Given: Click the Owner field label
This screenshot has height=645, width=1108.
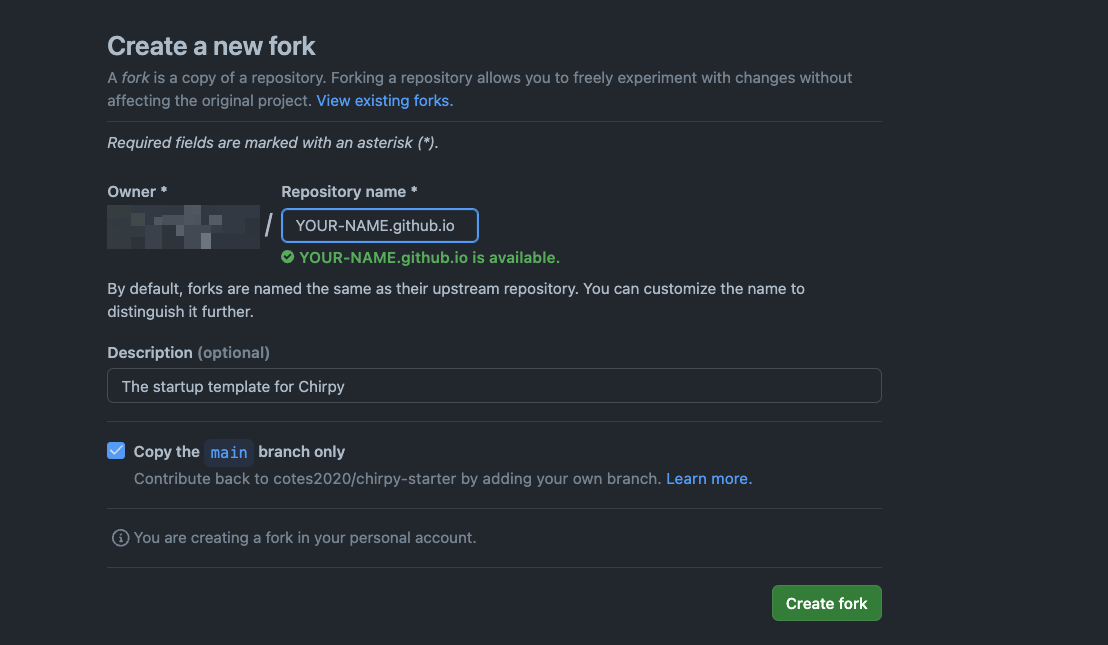Looking at the screenshot, I should [137, 191].
